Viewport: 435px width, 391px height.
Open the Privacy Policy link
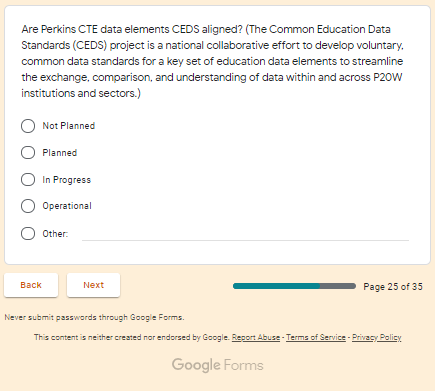(377, 337)
